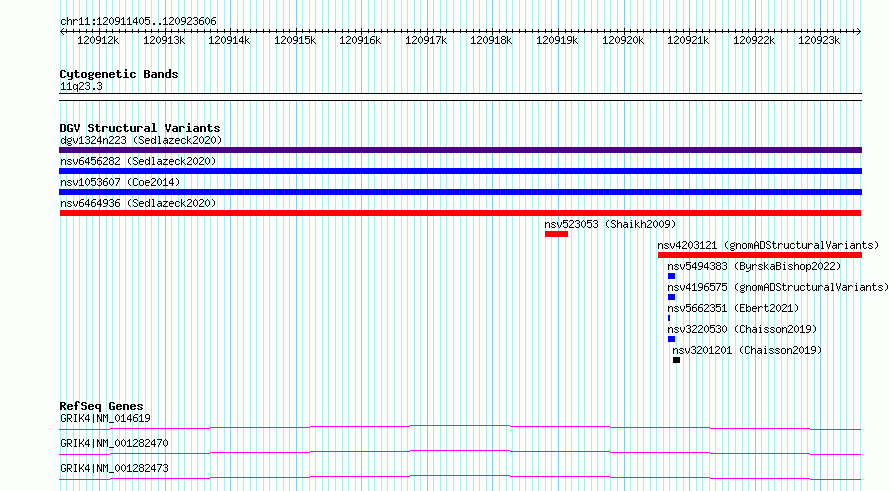
Task: Click the nsv3201201 (Chaisson2019) label
Action: tap(747, 350)
